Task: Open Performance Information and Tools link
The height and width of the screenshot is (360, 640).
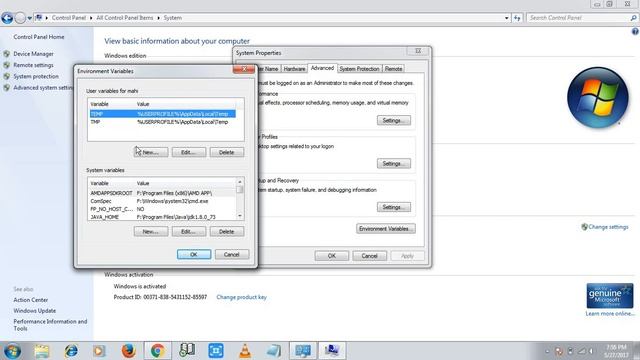Action: (50, 325)
